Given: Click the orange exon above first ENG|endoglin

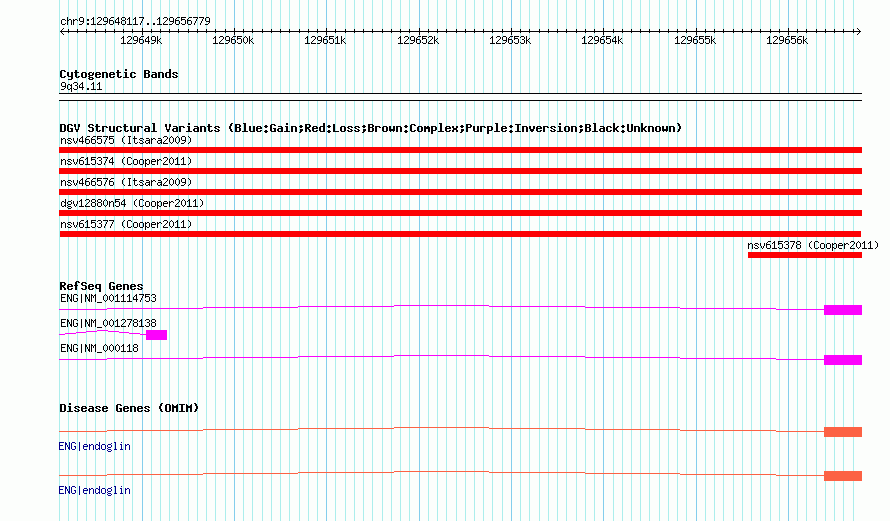Looking at the screenshot, I should coord(843,432).
